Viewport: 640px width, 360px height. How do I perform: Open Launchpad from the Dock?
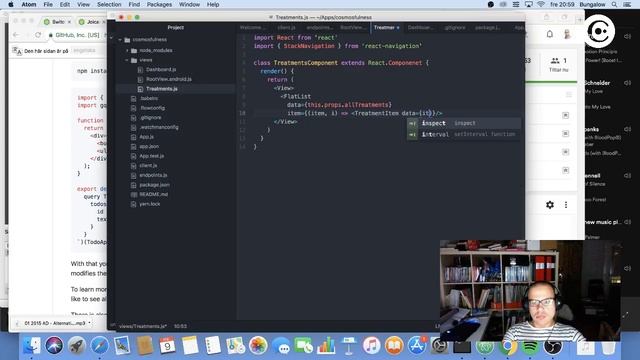77,346
